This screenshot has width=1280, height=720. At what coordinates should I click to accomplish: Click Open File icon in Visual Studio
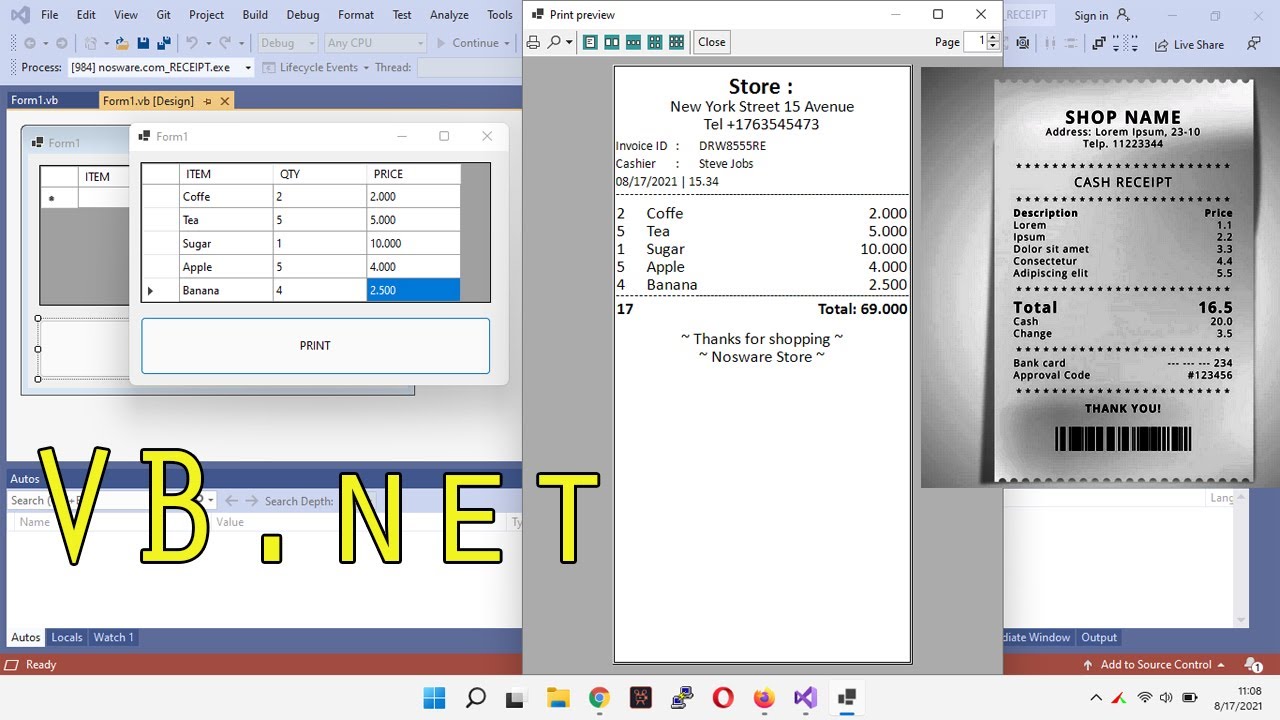pyautogui.click(x=121, y=43)
